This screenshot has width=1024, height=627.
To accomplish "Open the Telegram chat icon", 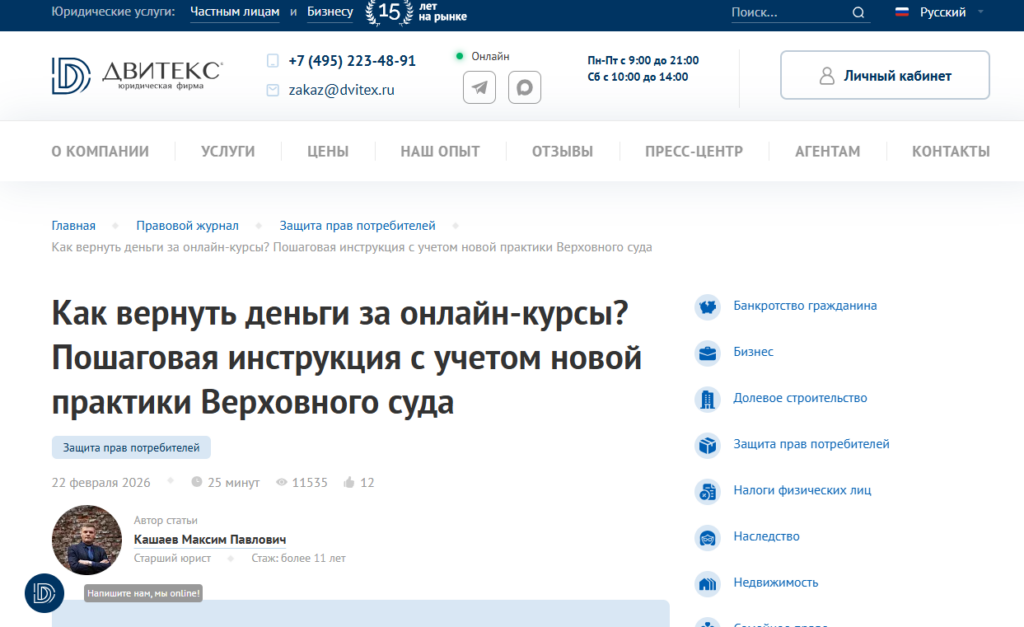I will coord(480,87).
